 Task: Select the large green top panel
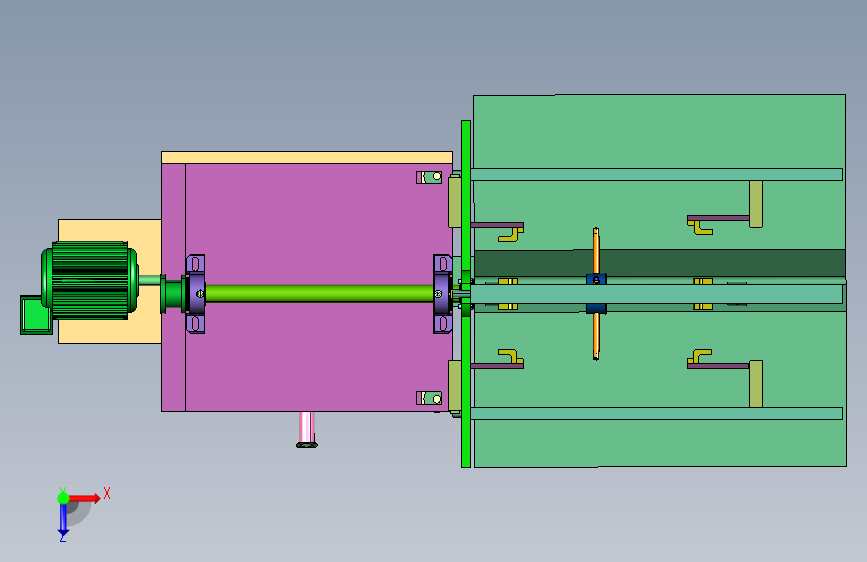pyautogui.click(x=659, y=131)
